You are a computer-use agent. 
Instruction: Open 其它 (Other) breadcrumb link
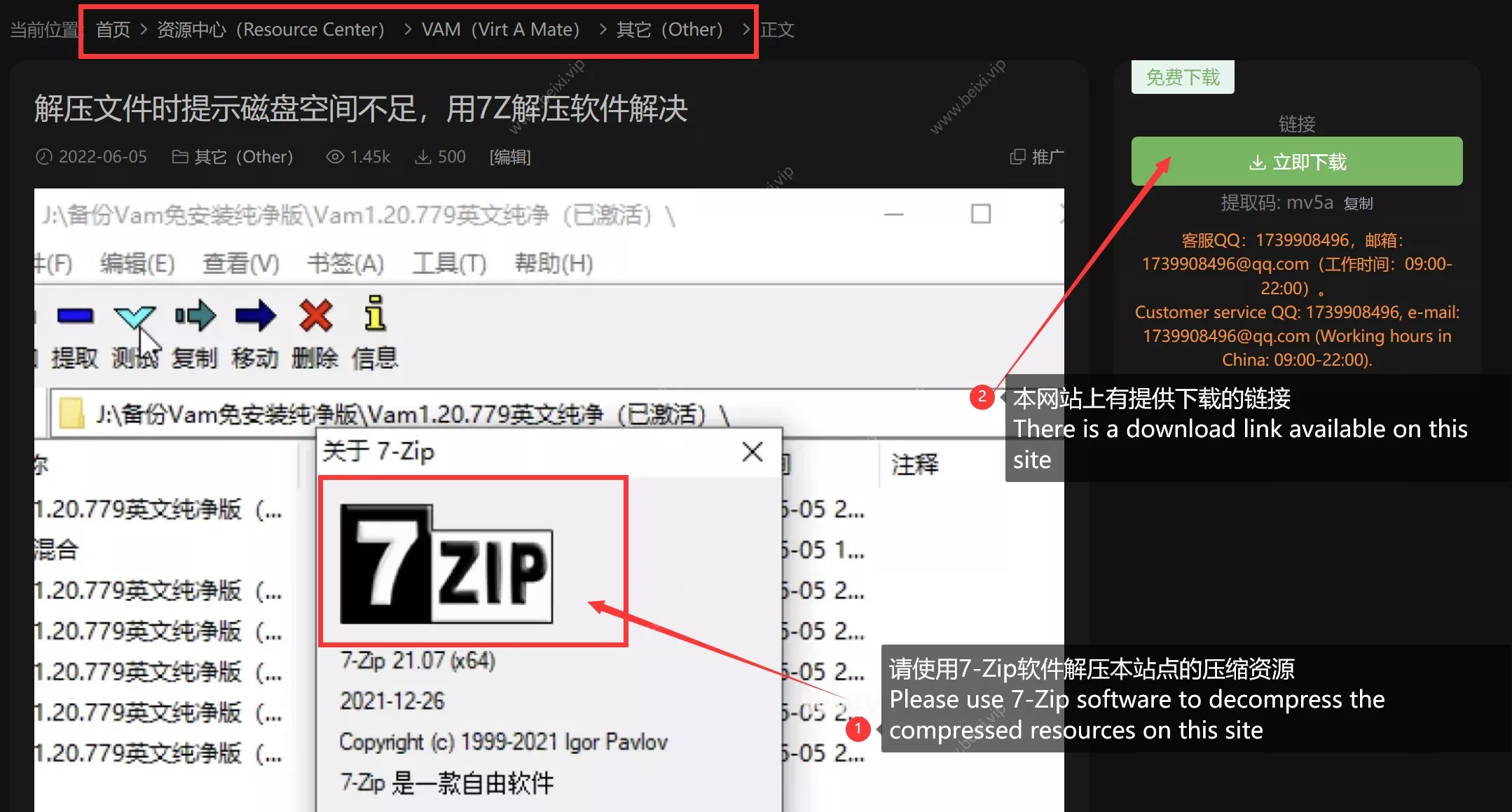[x=669, y=29]
